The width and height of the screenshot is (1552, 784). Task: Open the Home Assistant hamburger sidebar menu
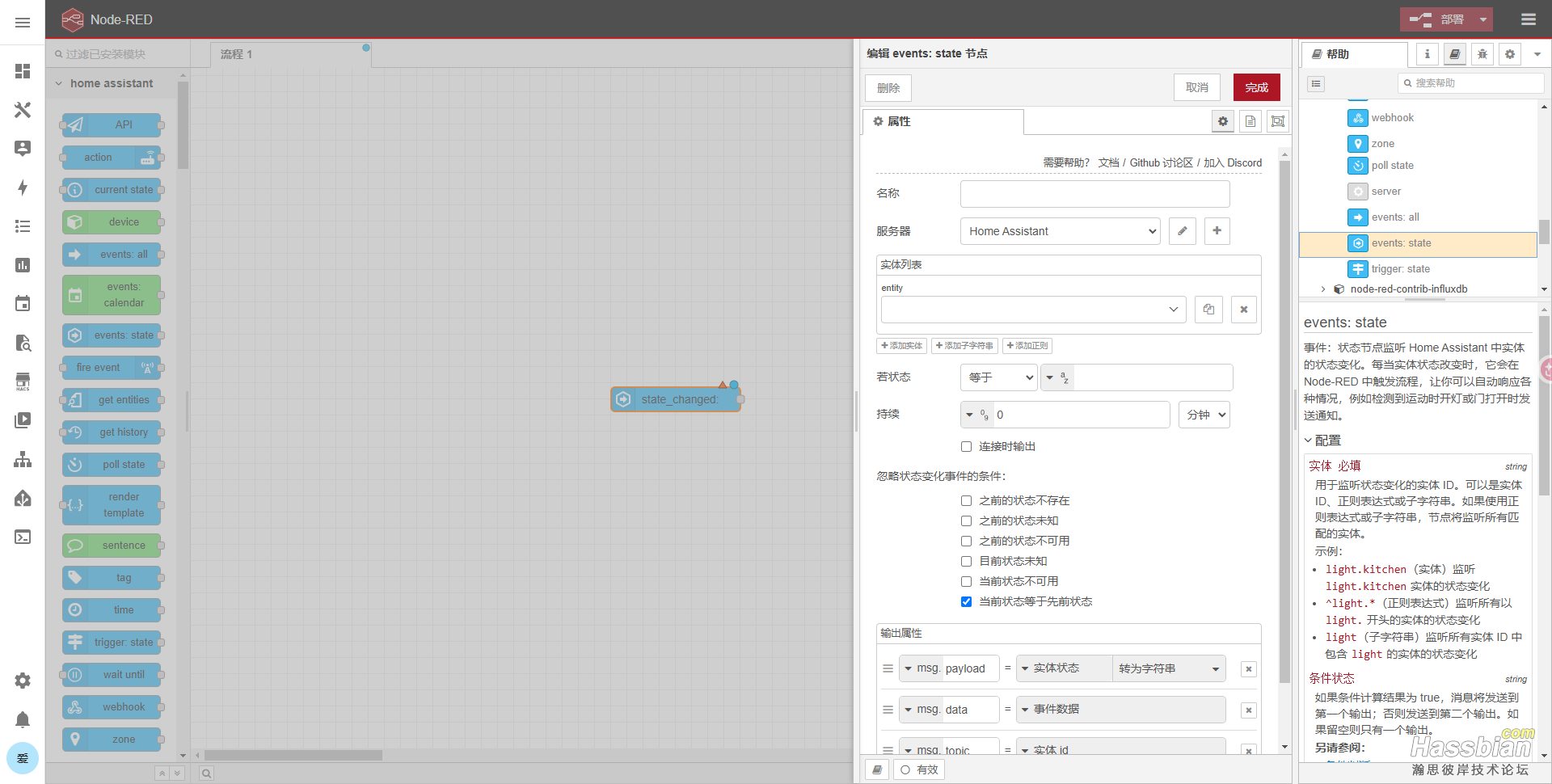pos(23,23)
